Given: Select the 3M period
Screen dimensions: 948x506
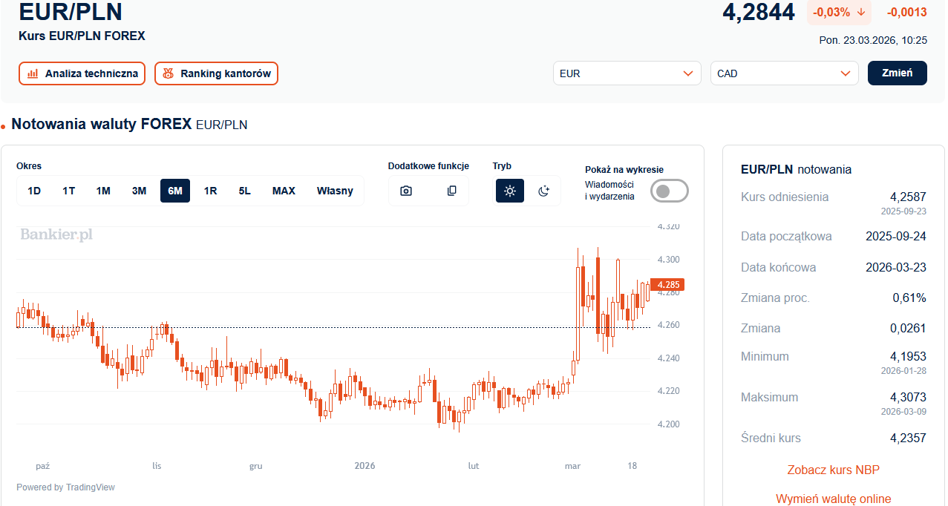Looking at the screenshot, I should [139, 191].
